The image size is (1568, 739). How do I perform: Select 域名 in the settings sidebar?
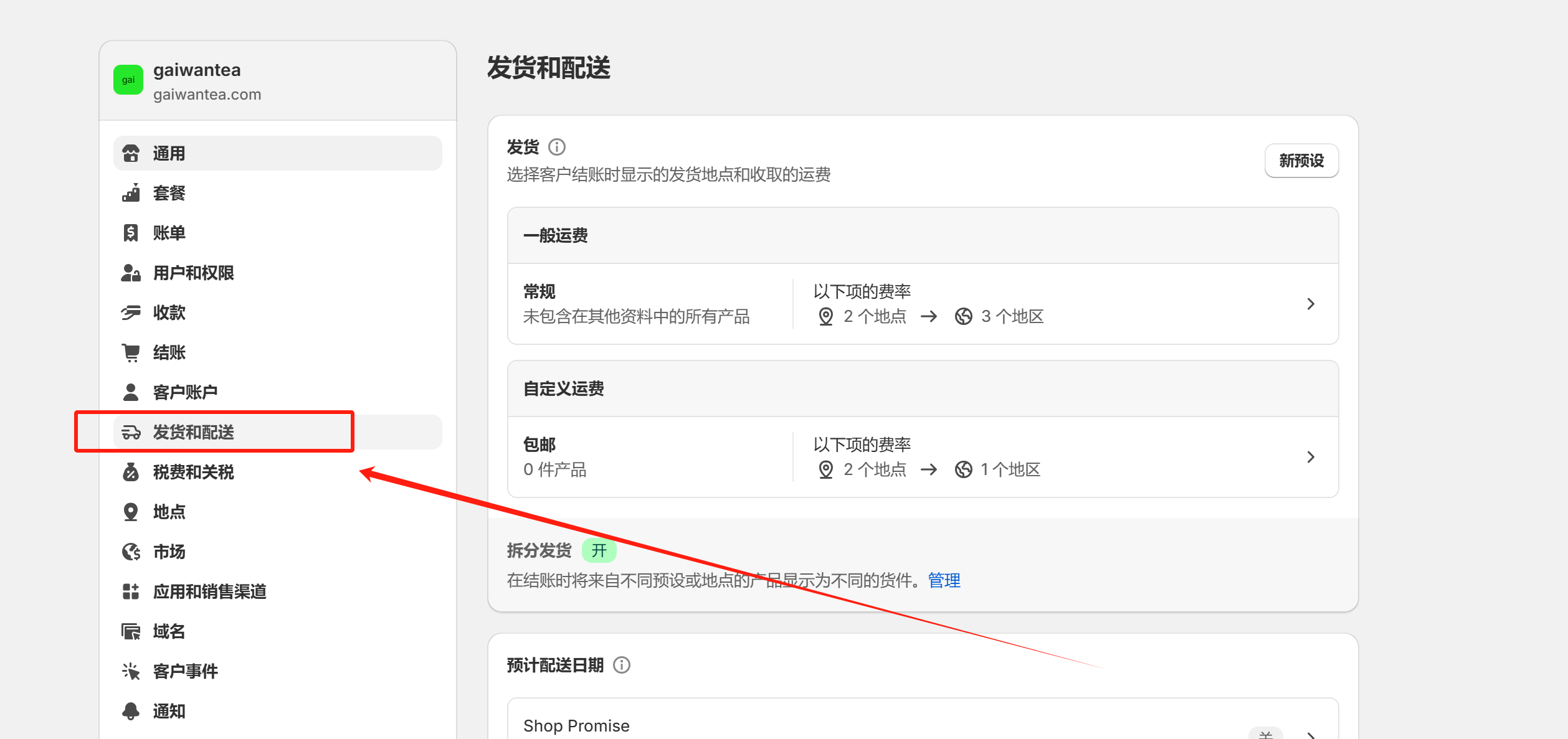coord(169,631)
